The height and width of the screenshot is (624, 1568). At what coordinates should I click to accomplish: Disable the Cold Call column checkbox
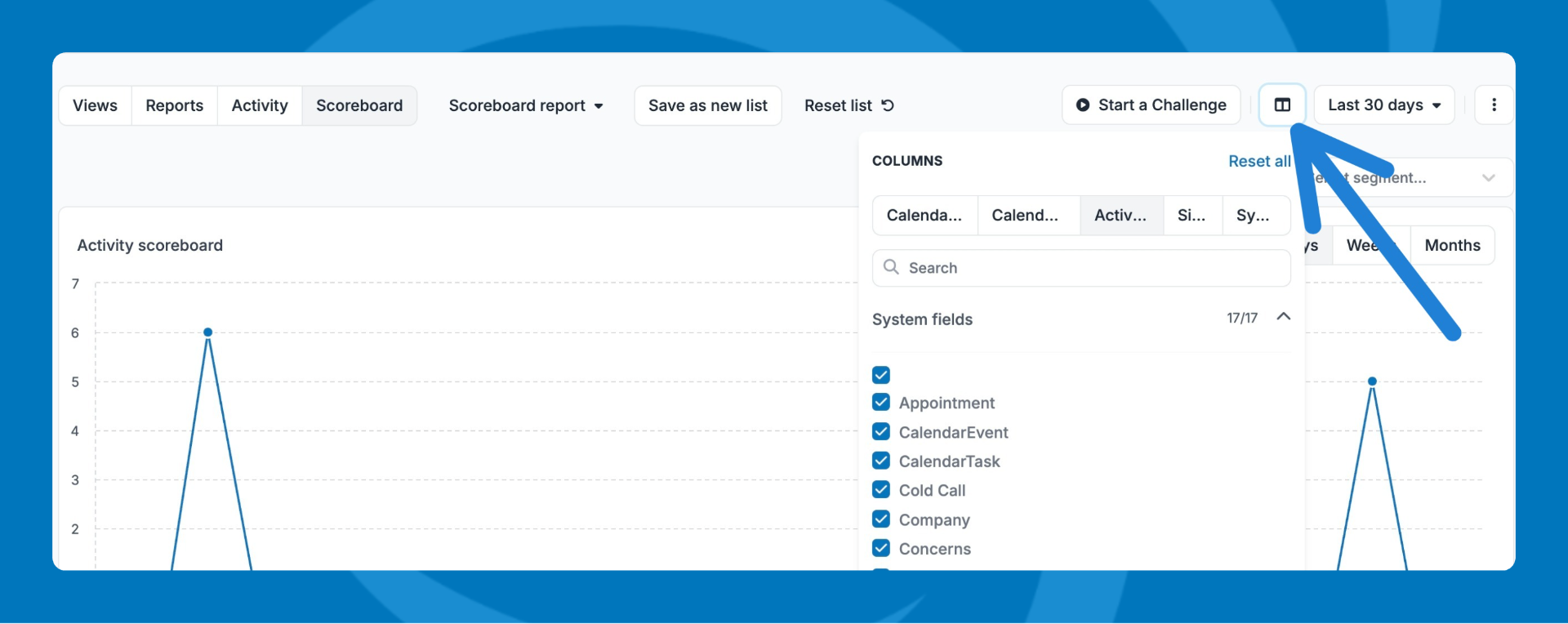881,490
